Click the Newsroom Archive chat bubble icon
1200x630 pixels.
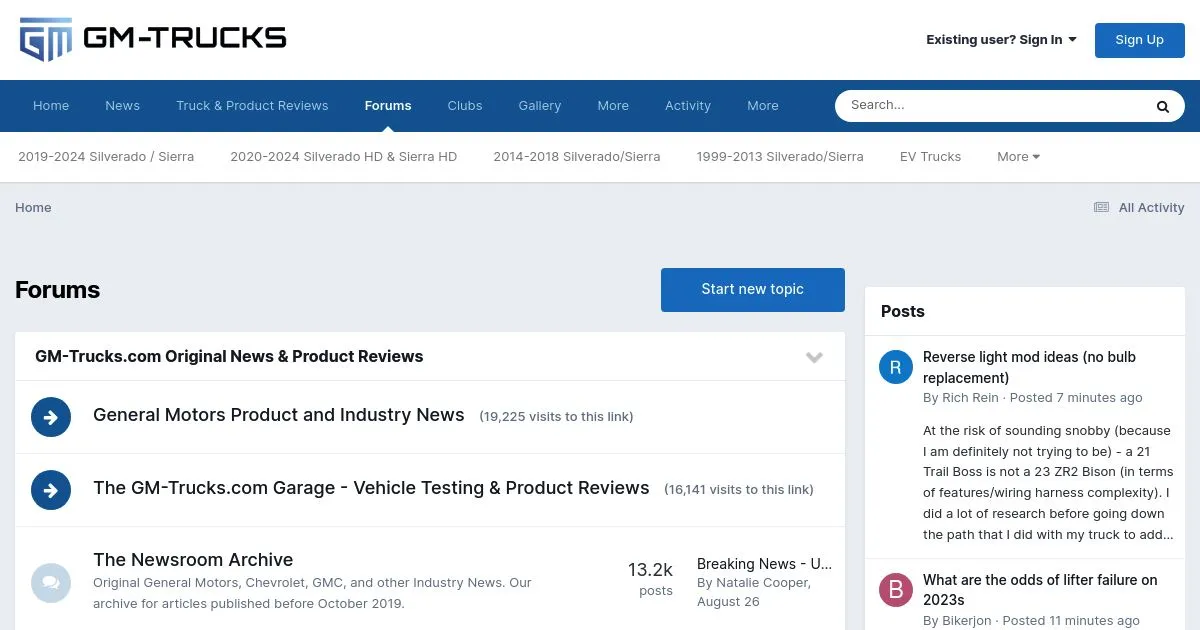click(51, 582)
